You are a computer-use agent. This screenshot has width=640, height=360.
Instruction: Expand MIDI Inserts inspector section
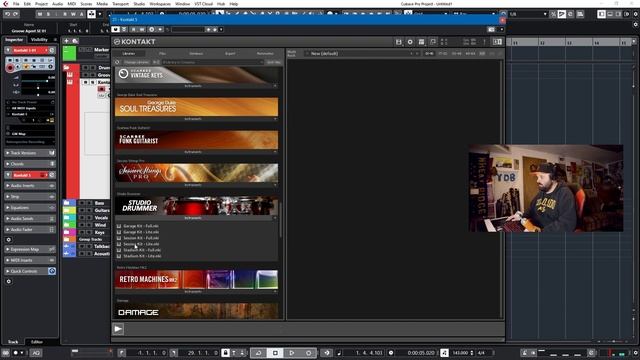(30, 260)
